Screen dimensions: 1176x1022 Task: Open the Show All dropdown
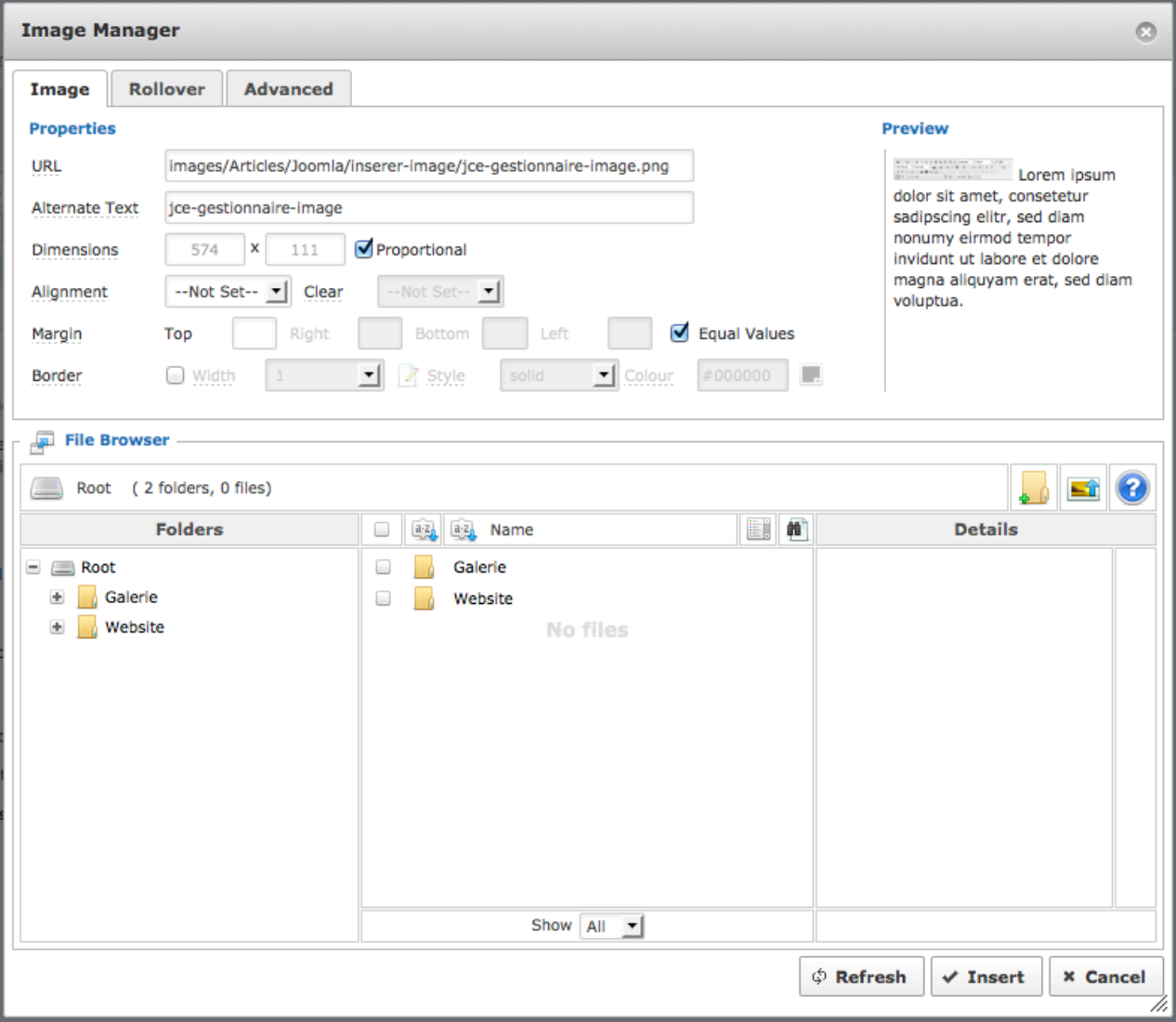pos(612,926)
